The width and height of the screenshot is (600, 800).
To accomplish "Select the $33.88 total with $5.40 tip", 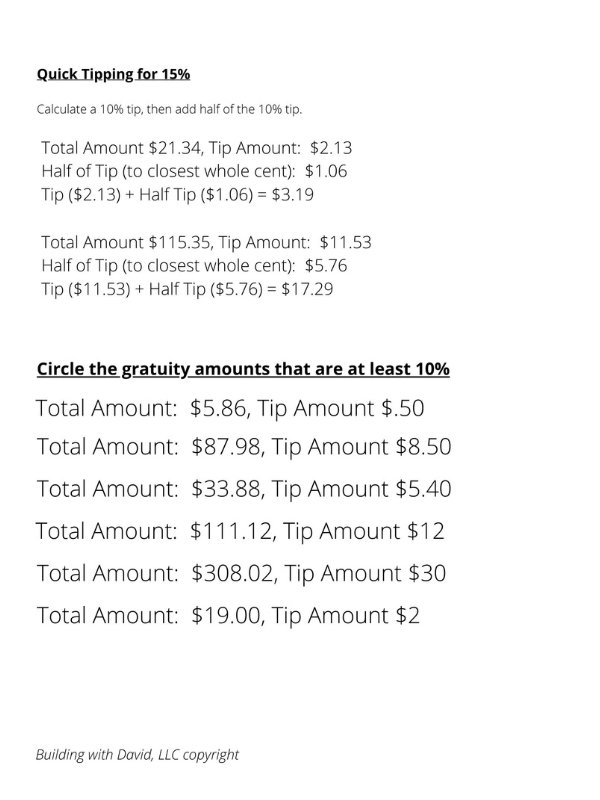I will [x=244, y=489].
